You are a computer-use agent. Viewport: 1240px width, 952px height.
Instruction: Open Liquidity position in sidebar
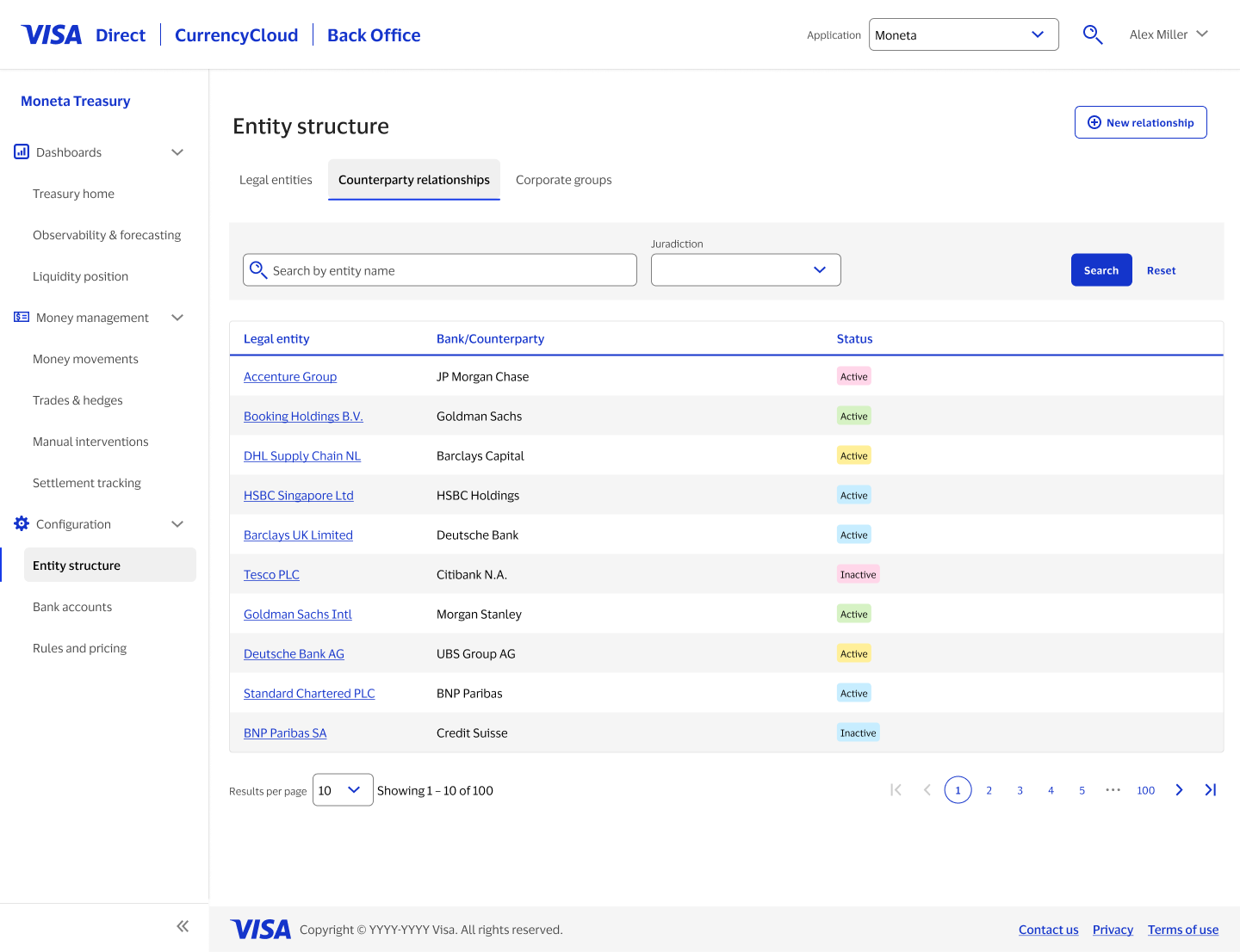click(80, 276)
